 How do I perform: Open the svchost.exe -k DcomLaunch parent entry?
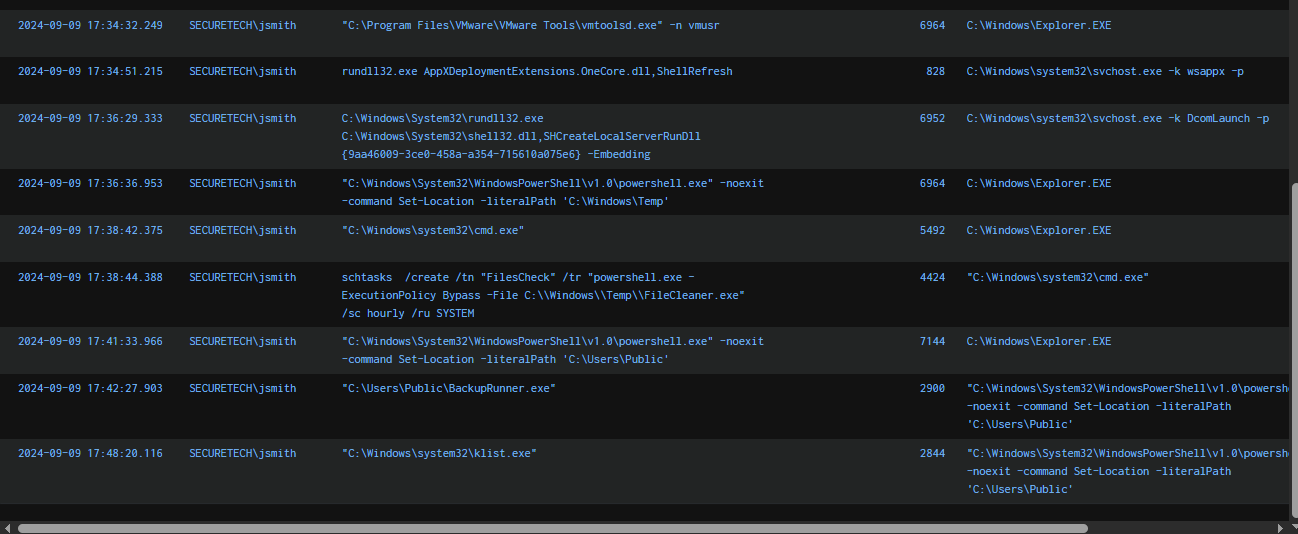click(x=1117, y=119)
